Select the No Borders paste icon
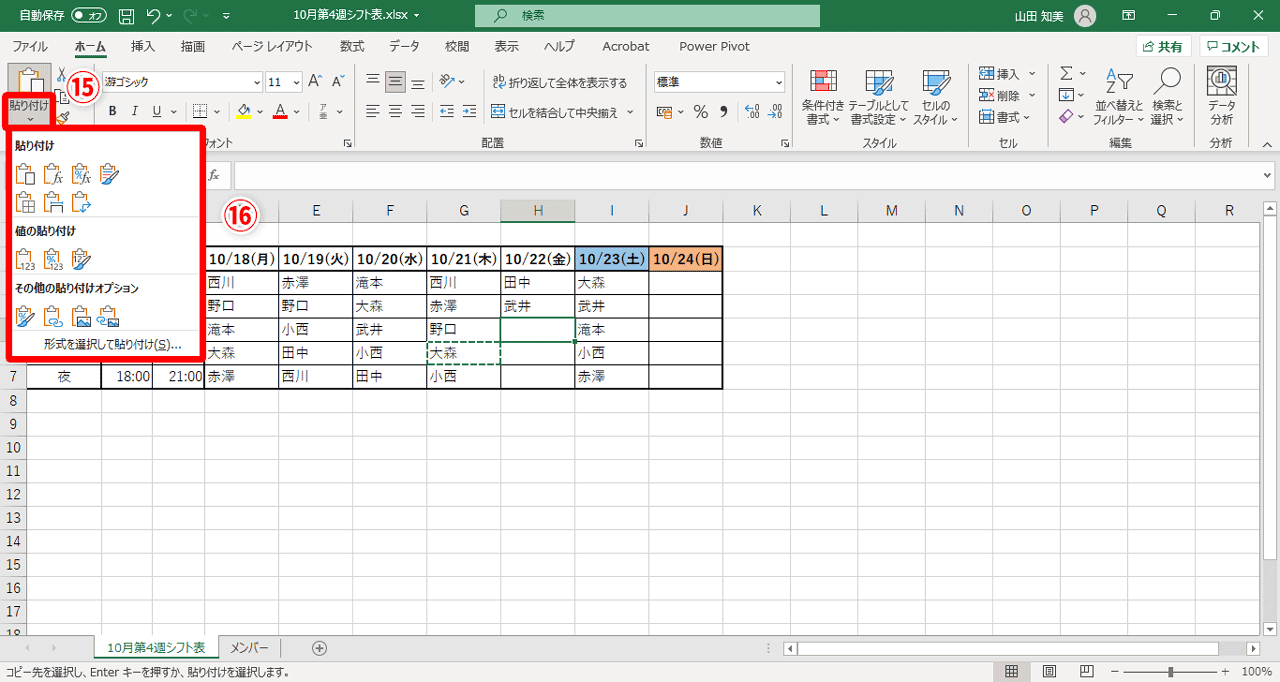 26,203
